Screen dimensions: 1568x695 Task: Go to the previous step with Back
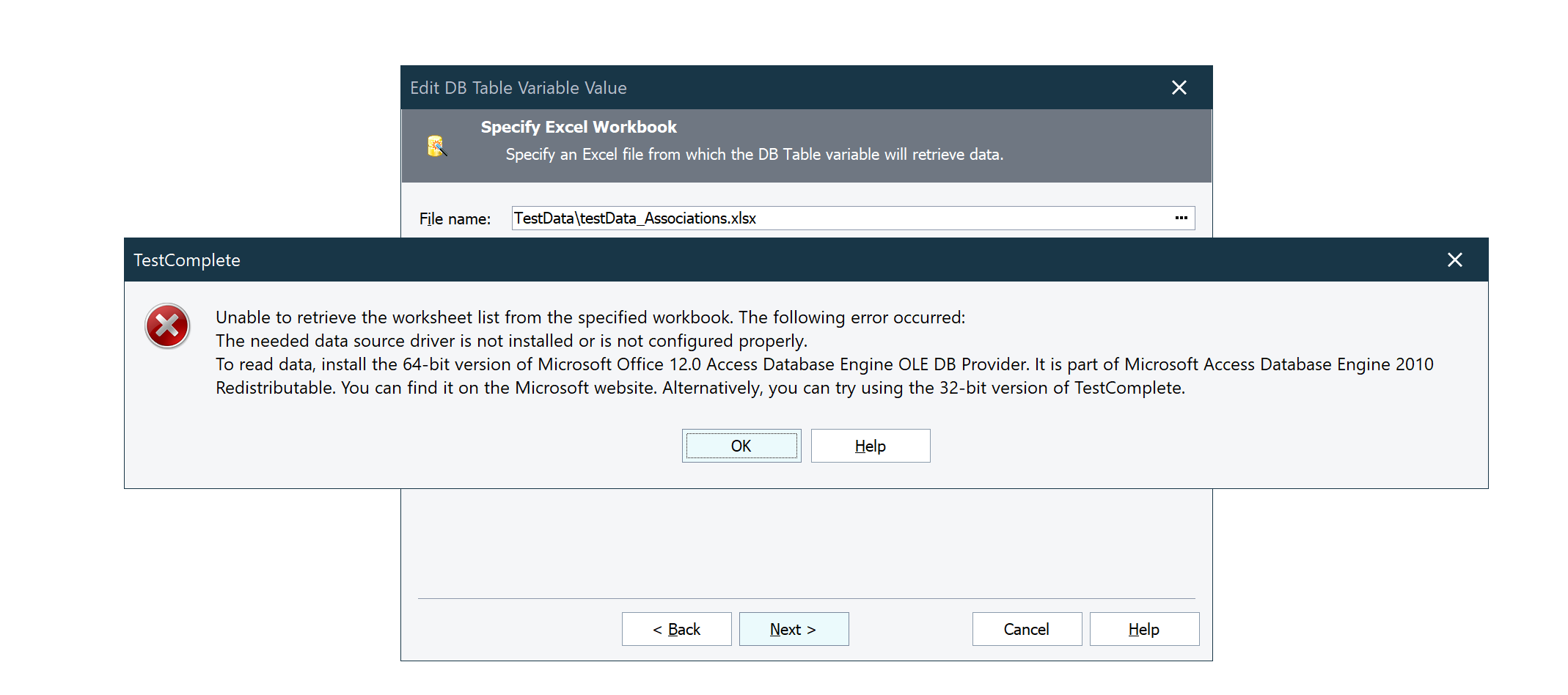(676, 629)
